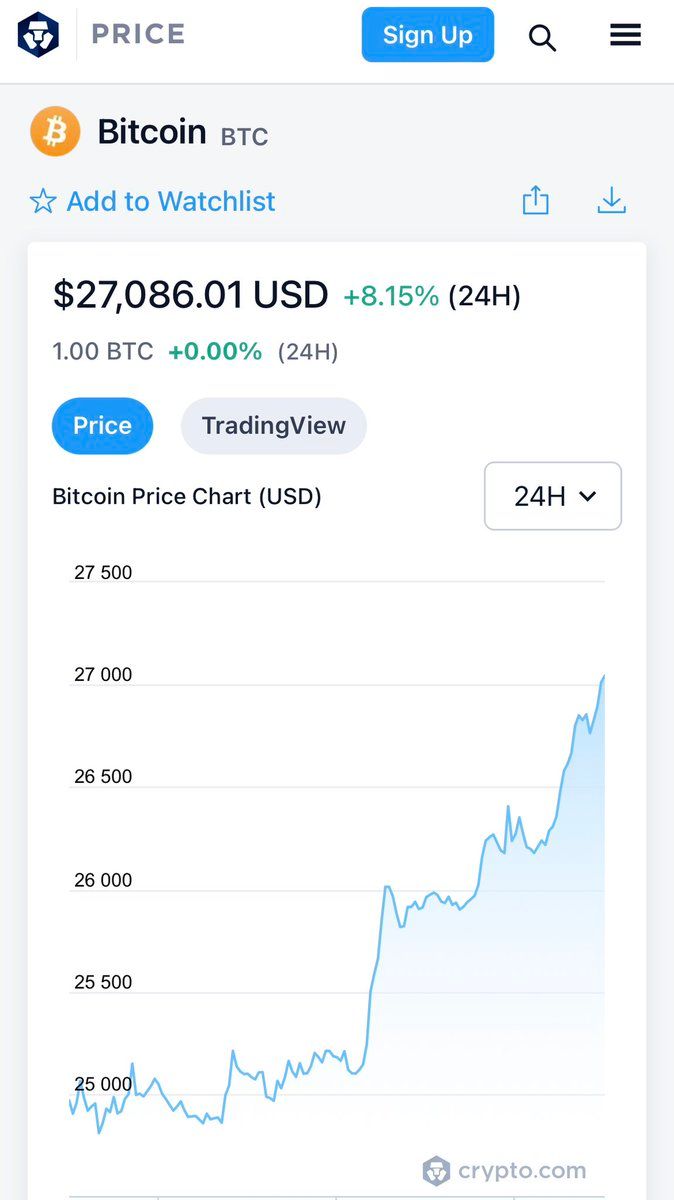The height and width of the screenshot is (1200, 674).
Task: Tap the 1.00 BTC conversion text
Action: pyautogui.click(x=103, y=352)
